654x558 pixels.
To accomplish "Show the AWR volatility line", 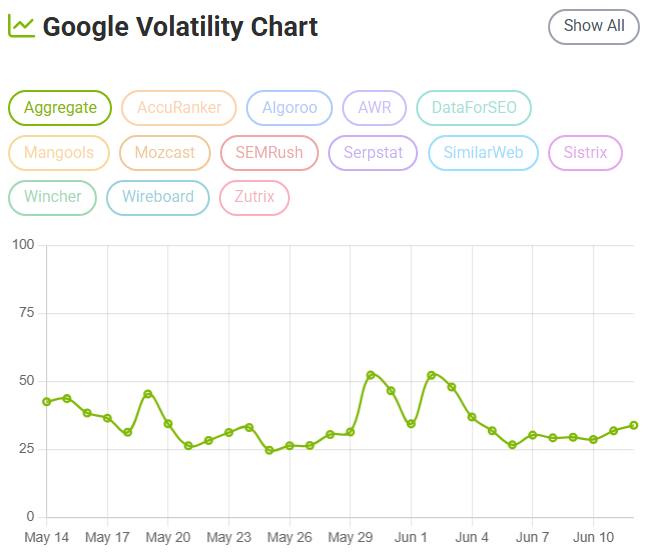I will point(375,108).
